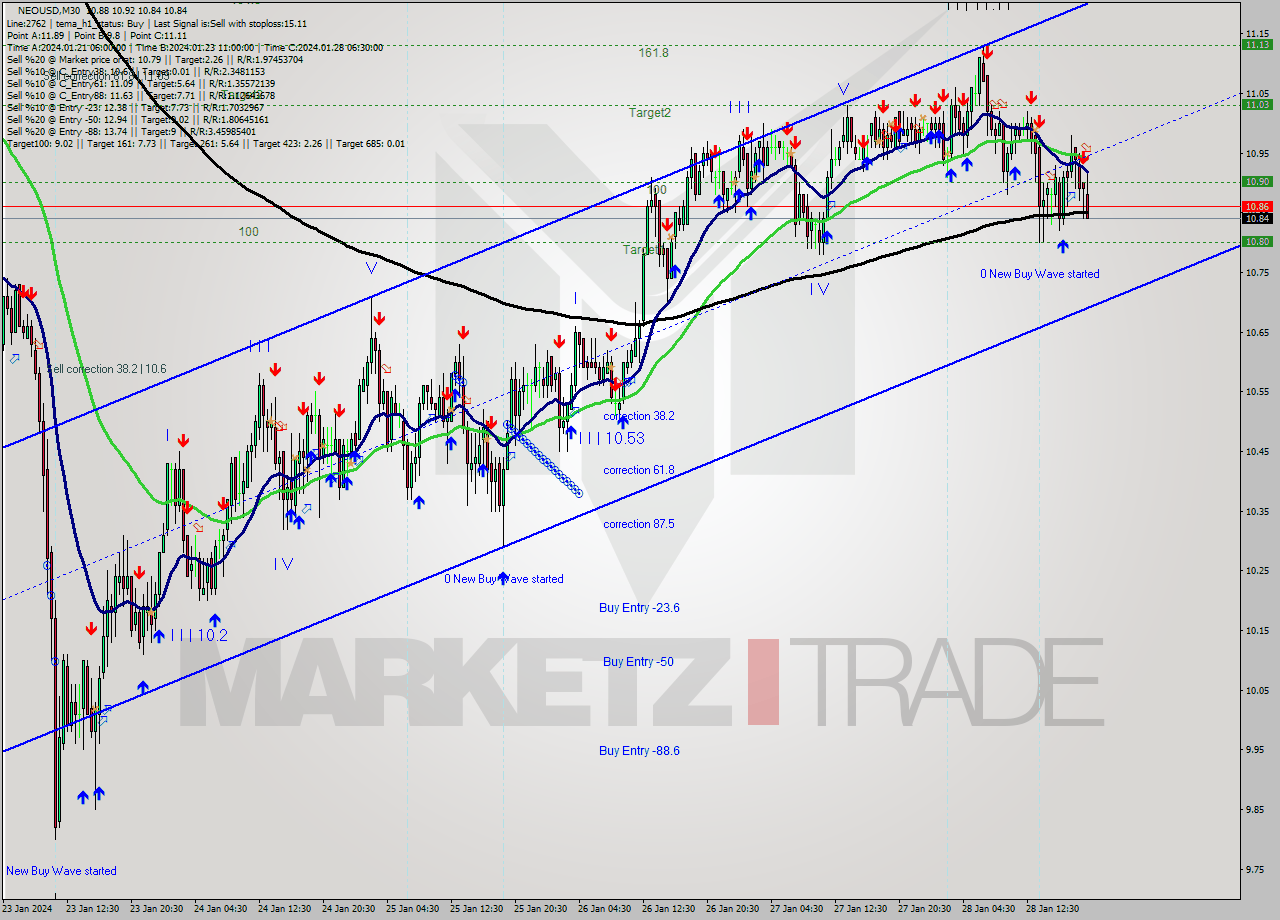
Task: Click 10.95 on the price axis
Action: 1256,153
